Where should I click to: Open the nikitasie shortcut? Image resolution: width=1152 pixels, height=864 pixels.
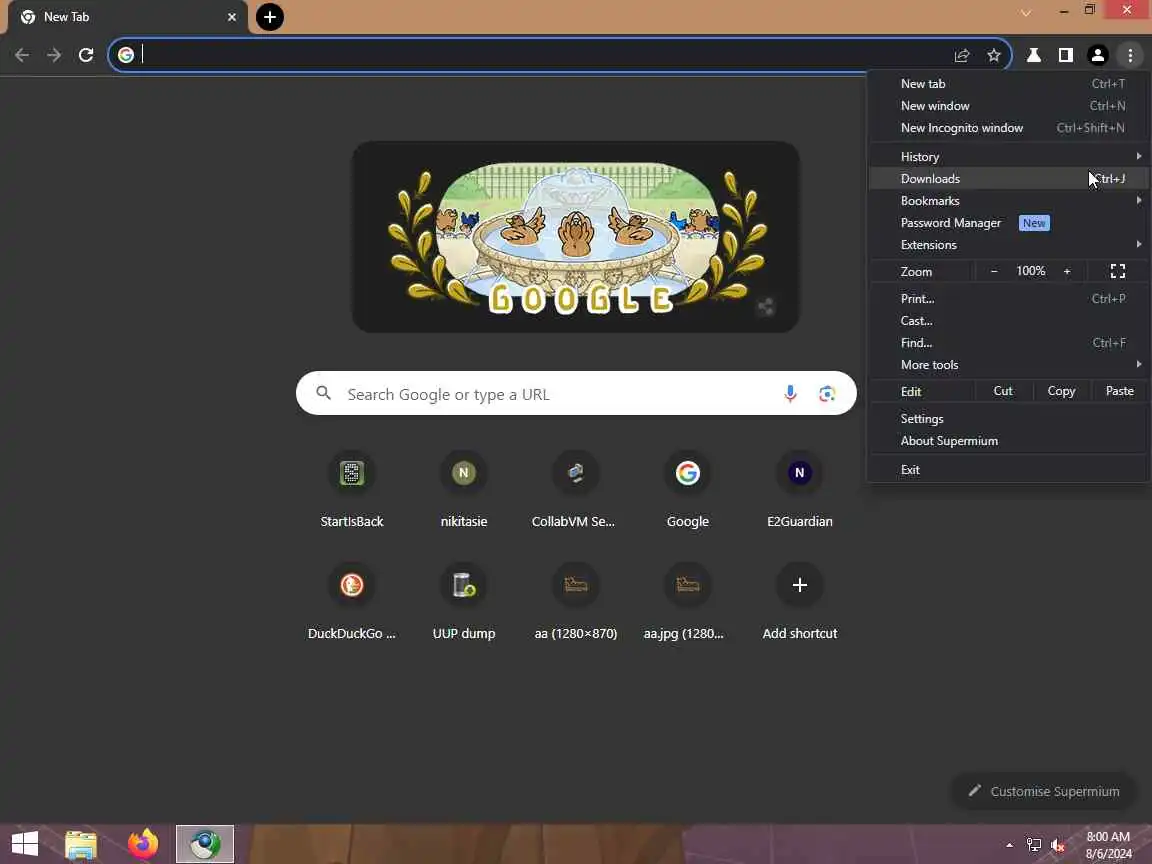[464, 490]
